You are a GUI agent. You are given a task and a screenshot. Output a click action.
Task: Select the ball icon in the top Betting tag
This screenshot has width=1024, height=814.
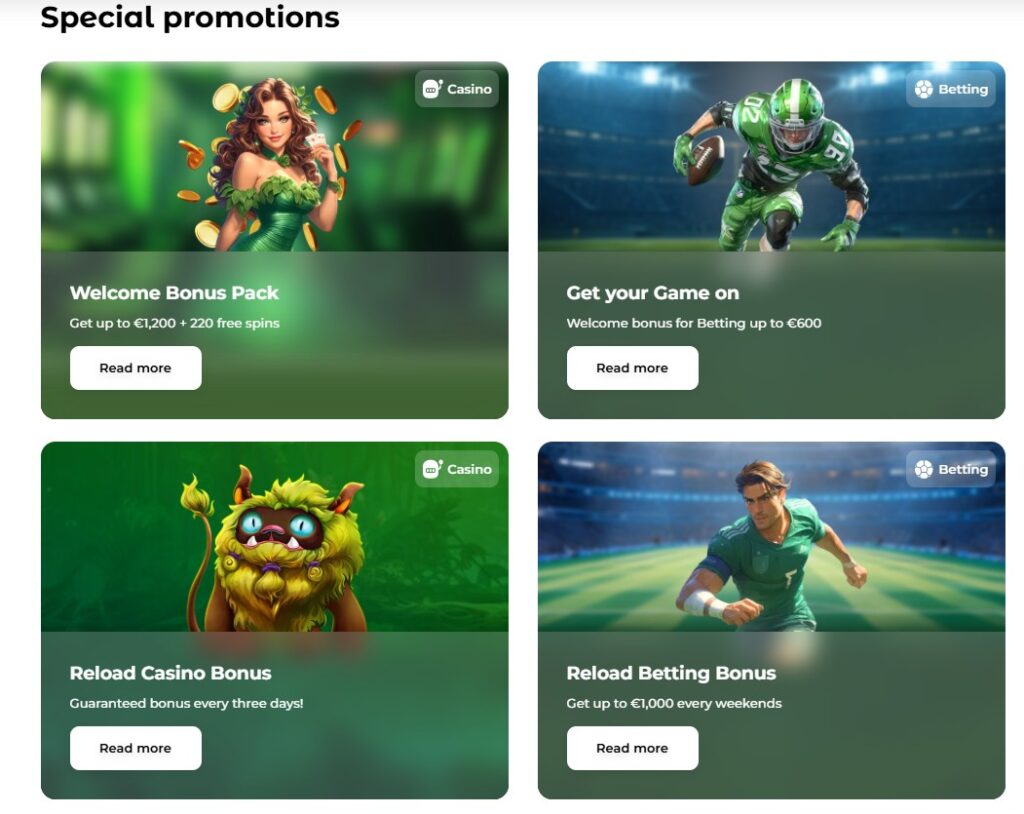pyautogui.click(x=923, y=89)
